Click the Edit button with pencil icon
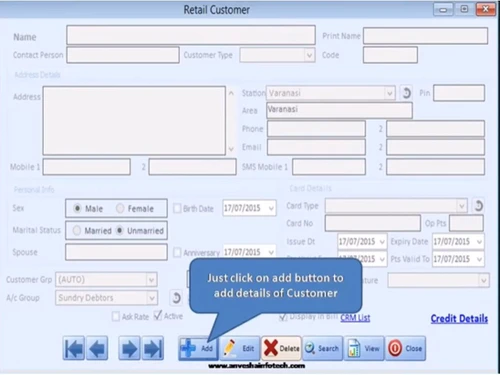The image size is (500, 375). click(x=240, y=348)
